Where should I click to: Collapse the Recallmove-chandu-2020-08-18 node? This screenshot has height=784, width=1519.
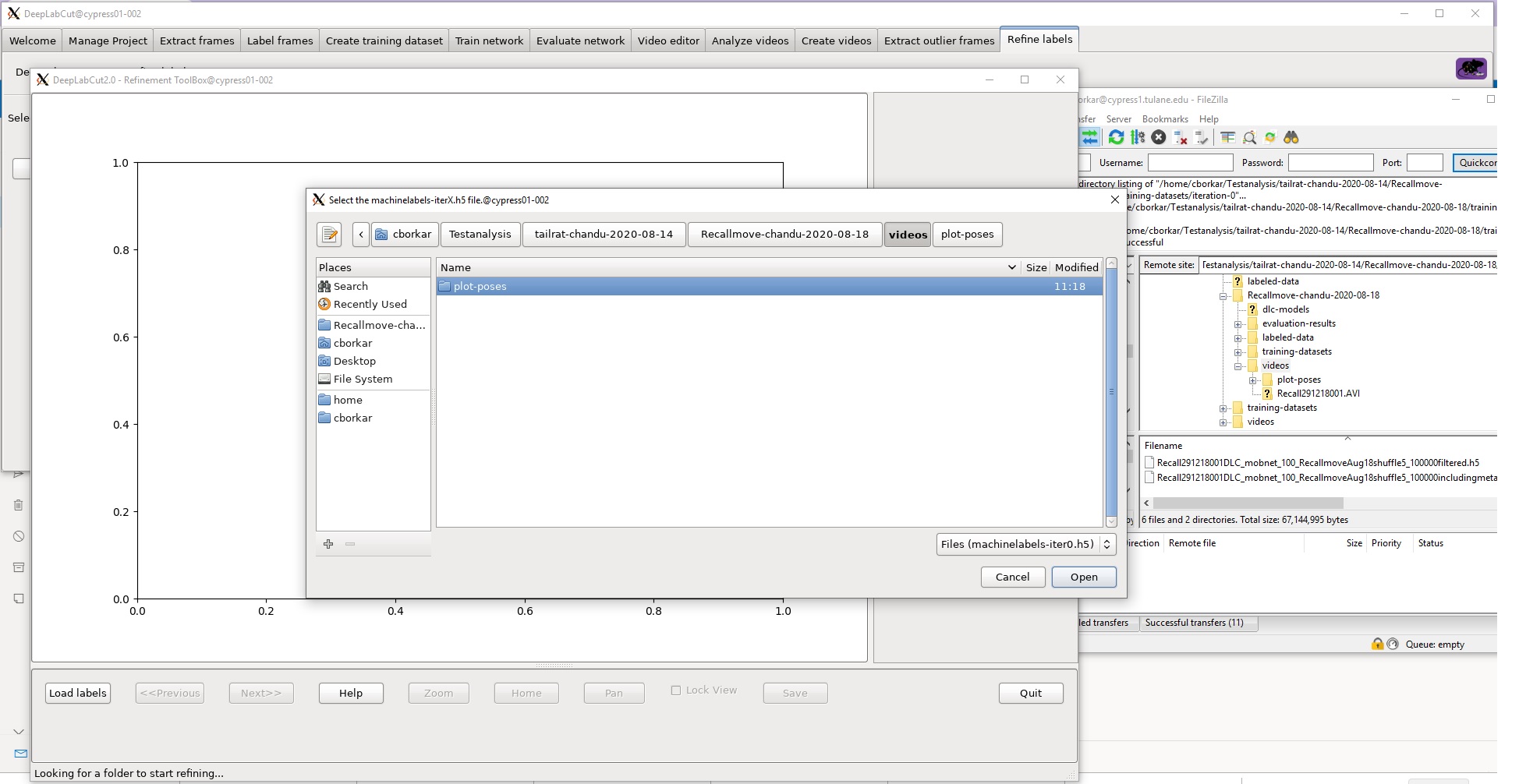(x=1223, y=295)
